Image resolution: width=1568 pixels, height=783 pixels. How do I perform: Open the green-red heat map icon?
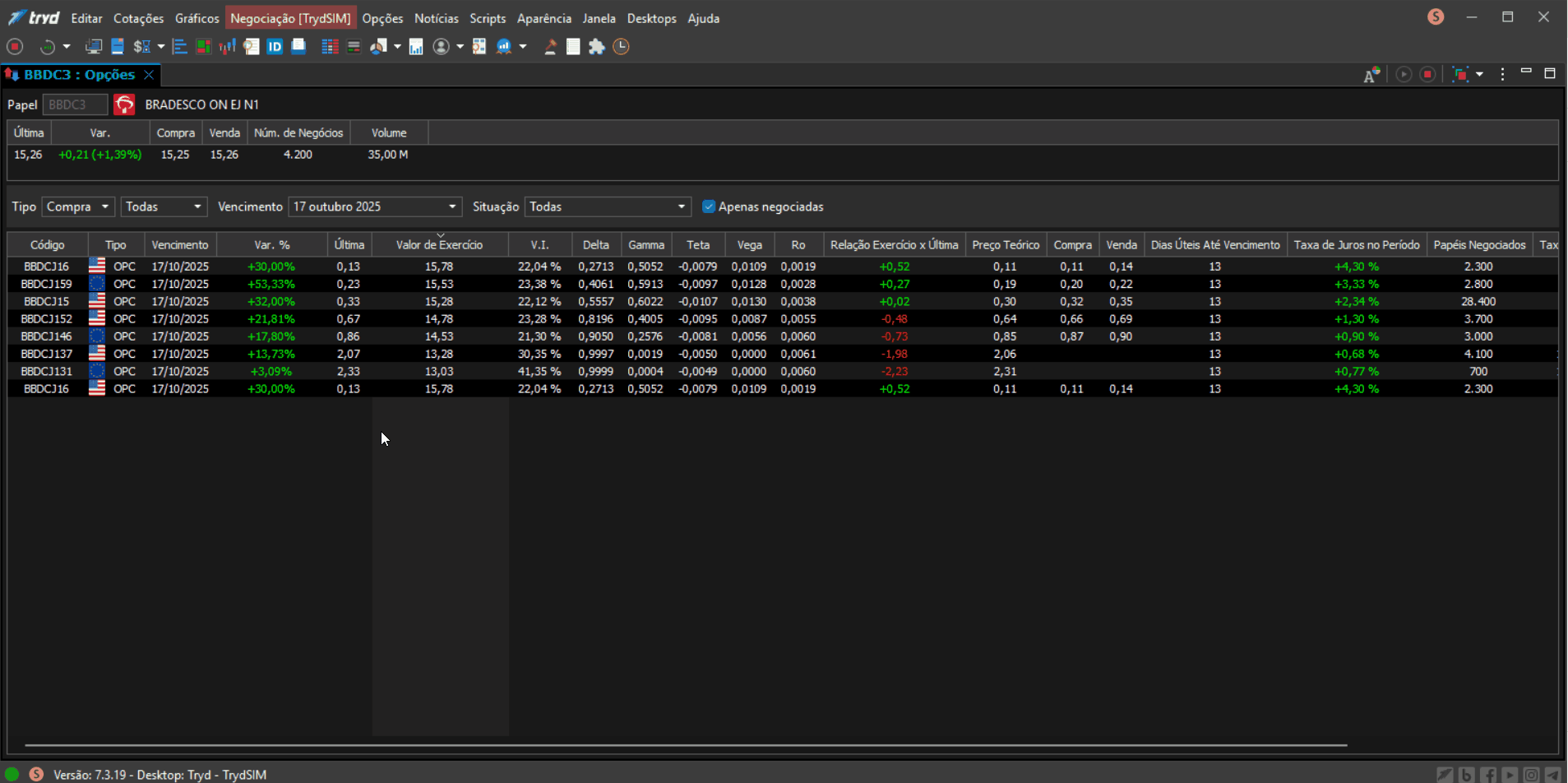coord(203,47)
